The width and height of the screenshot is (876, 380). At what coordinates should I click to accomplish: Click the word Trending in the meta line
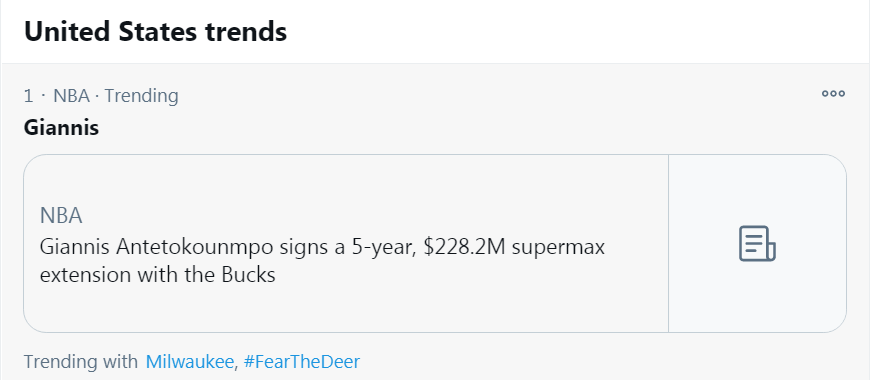141,96
